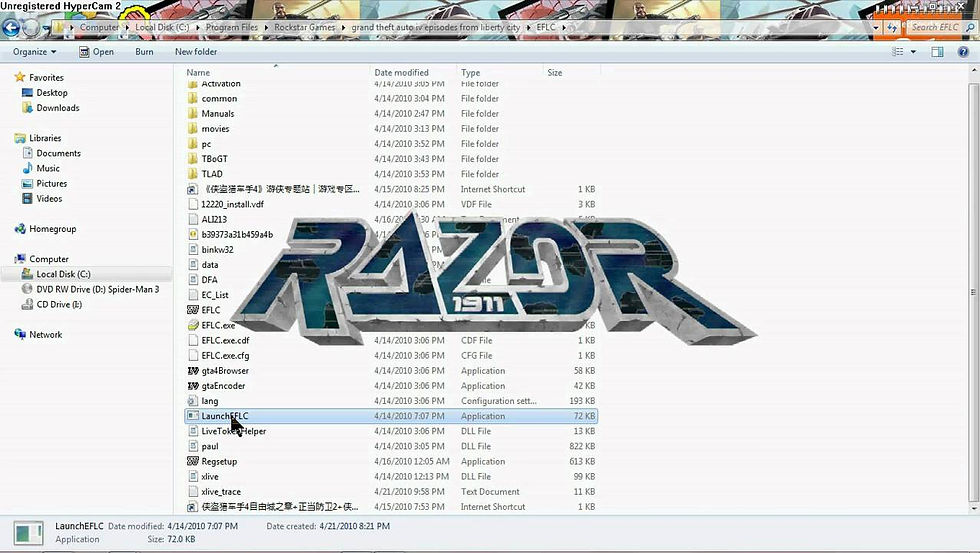Select the TLAD folder icon
This screenshot has width=980, height=553.
[x=192, y=174]
